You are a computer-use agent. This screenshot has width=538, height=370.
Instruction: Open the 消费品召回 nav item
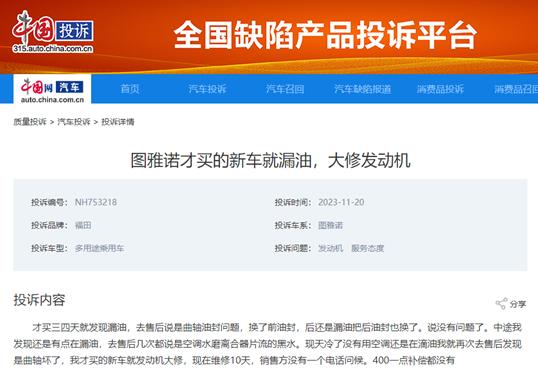click(x=516, y=89)
